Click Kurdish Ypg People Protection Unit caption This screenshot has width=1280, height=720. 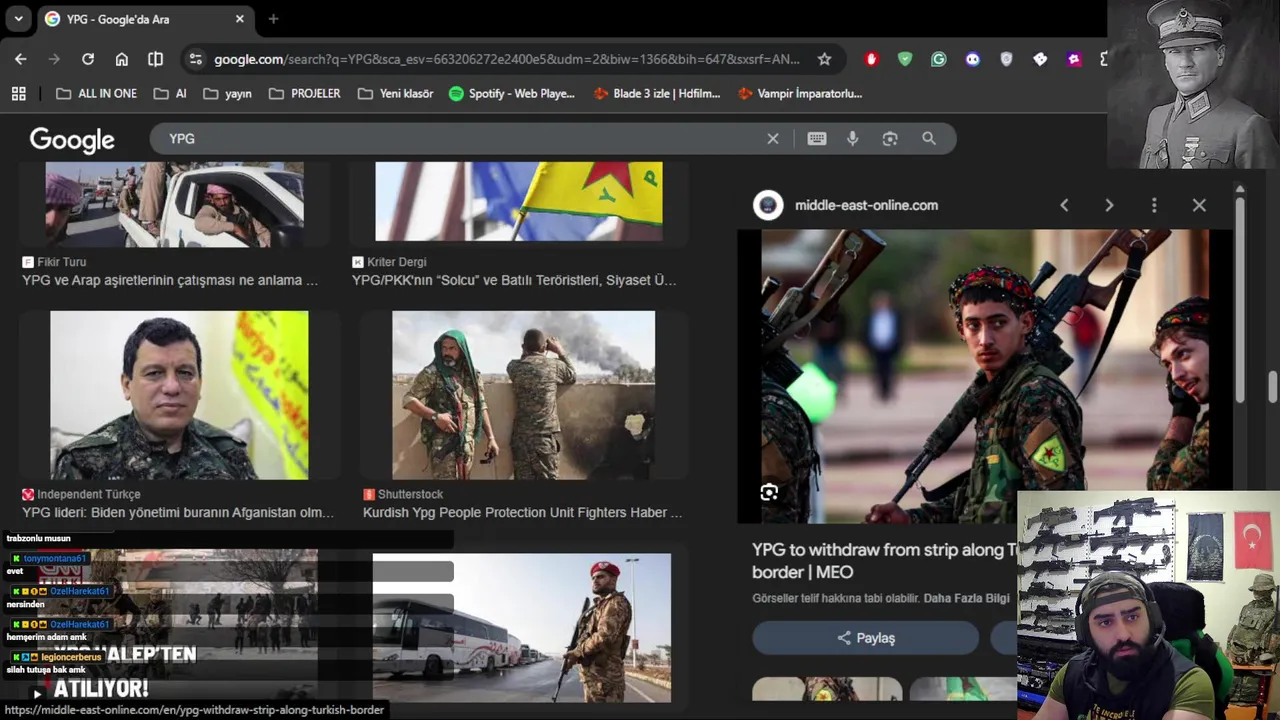[522, 512]
